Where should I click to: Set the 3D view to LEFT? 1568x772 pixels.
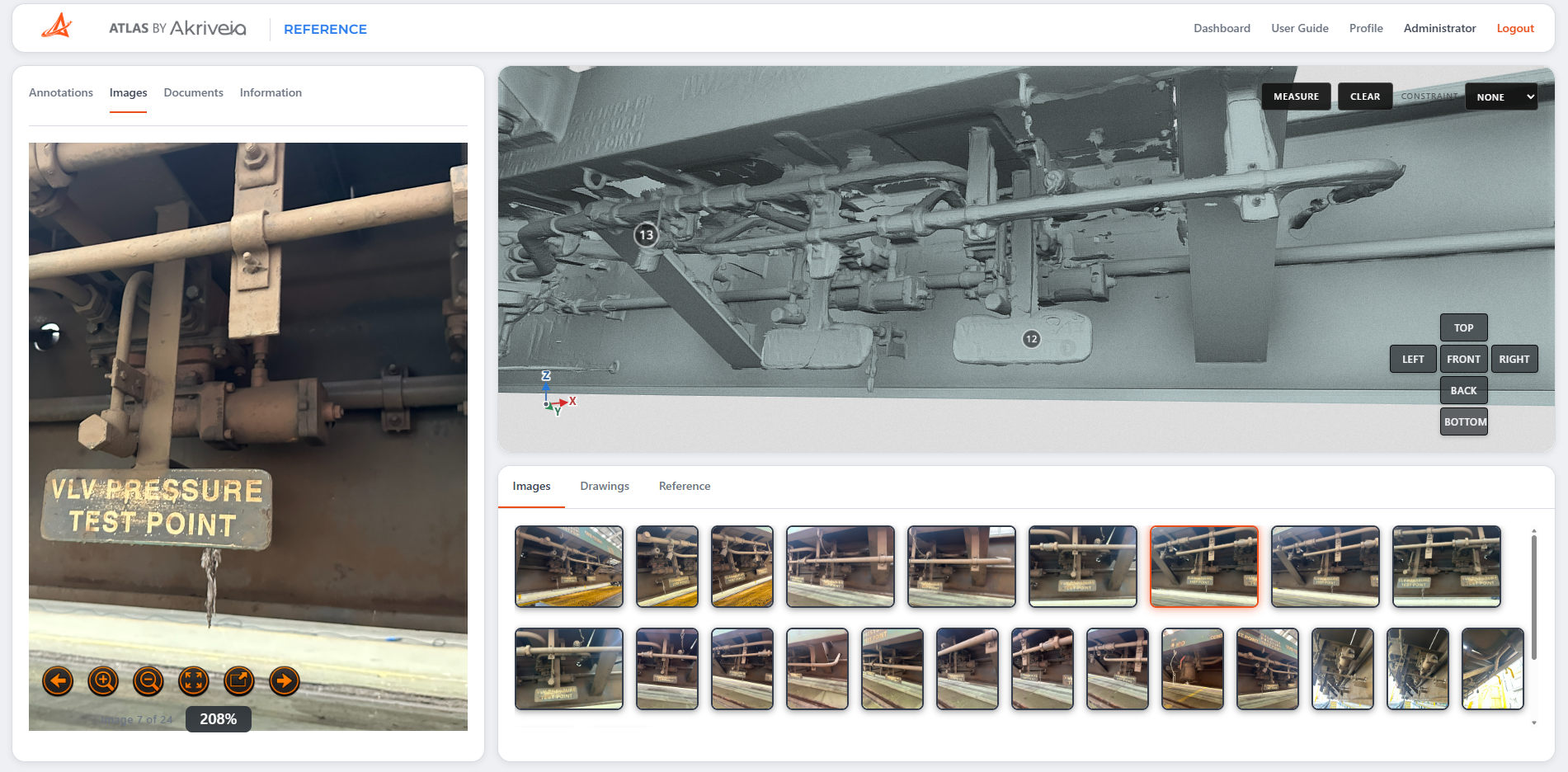click(1413, 359)
